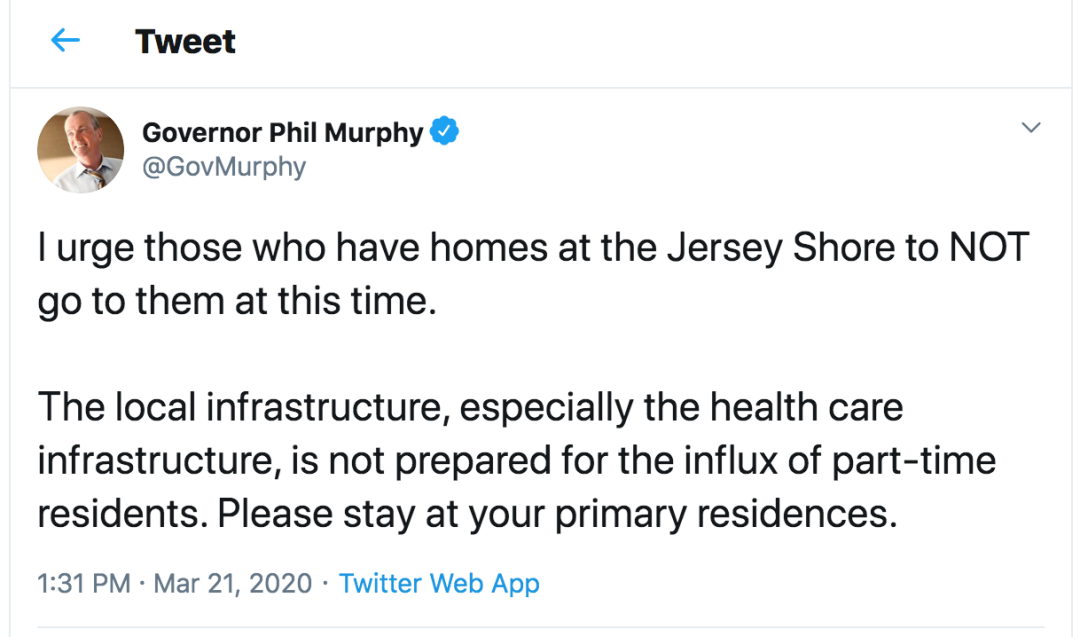This screenshot has width=1080, height=637.
Task: Click the 1:31 PM timestamp
Action: click(83, 583)
